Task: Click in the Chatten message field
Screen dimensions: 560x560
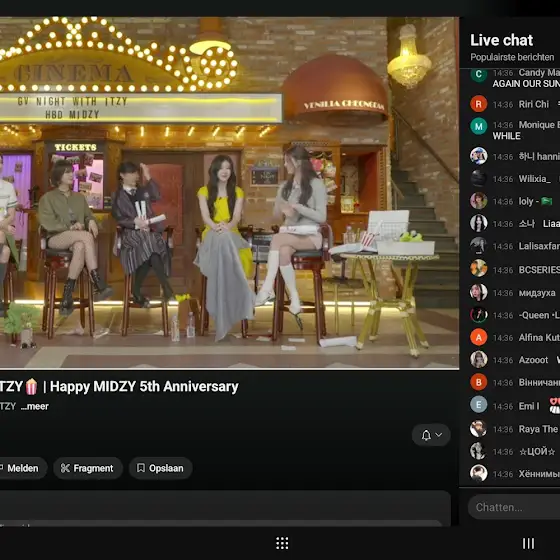Action: pyautogui.click(x=514, y=507)
